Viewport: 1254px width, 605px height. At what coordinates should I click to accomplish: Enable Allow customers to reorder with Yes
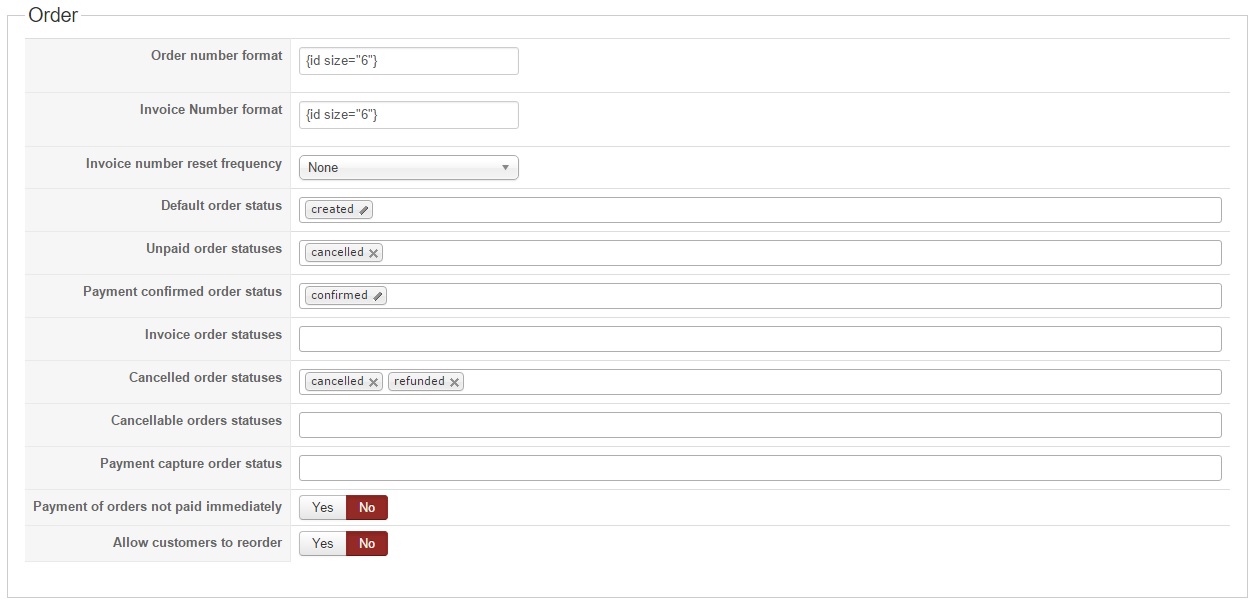(322, 544)
